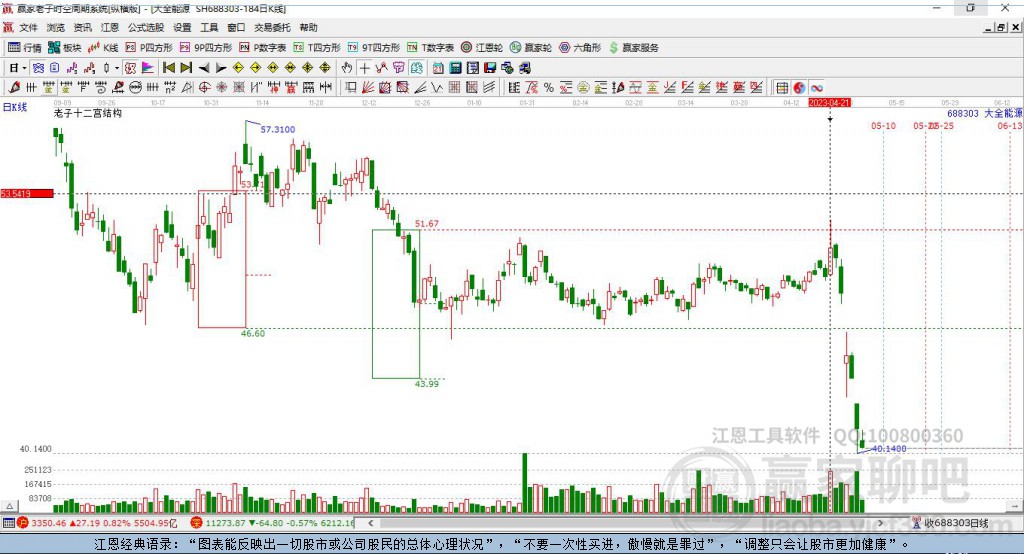Click the 05-10 future date label

(883, 125)
